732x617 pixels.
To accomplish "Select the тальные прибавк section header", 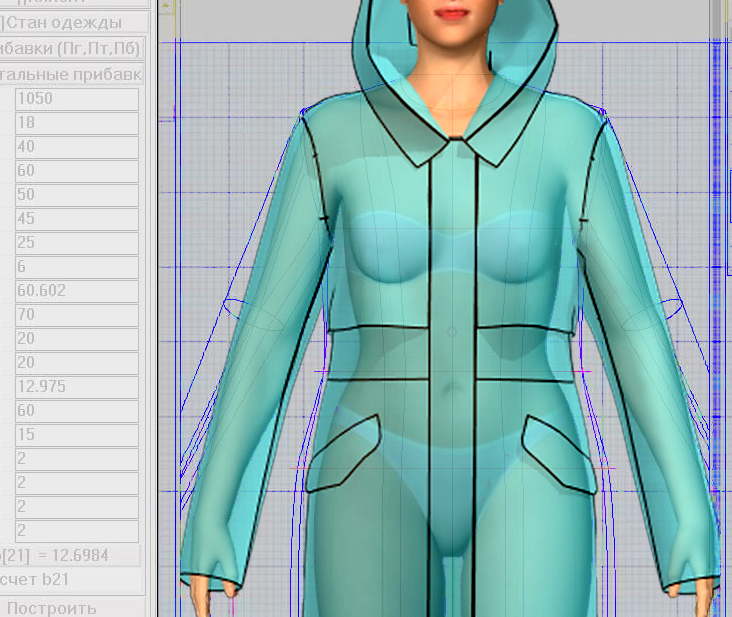I will pos(71,74).
